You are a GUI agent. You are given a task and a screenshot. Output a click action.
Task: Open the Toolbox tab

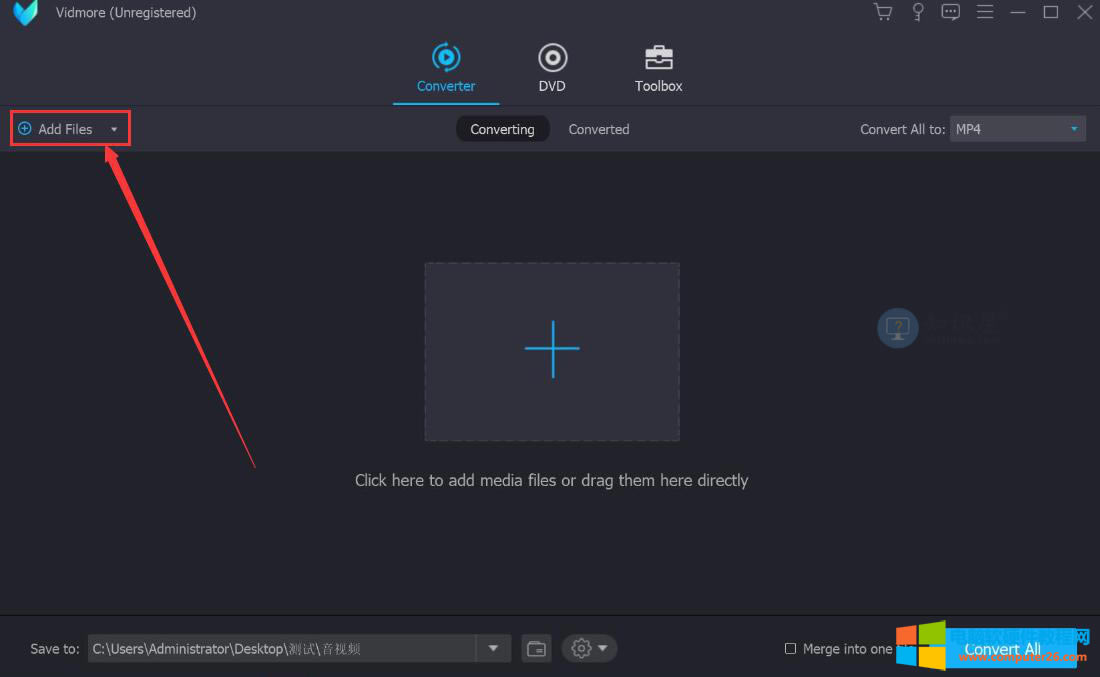(x=658, y=68)
